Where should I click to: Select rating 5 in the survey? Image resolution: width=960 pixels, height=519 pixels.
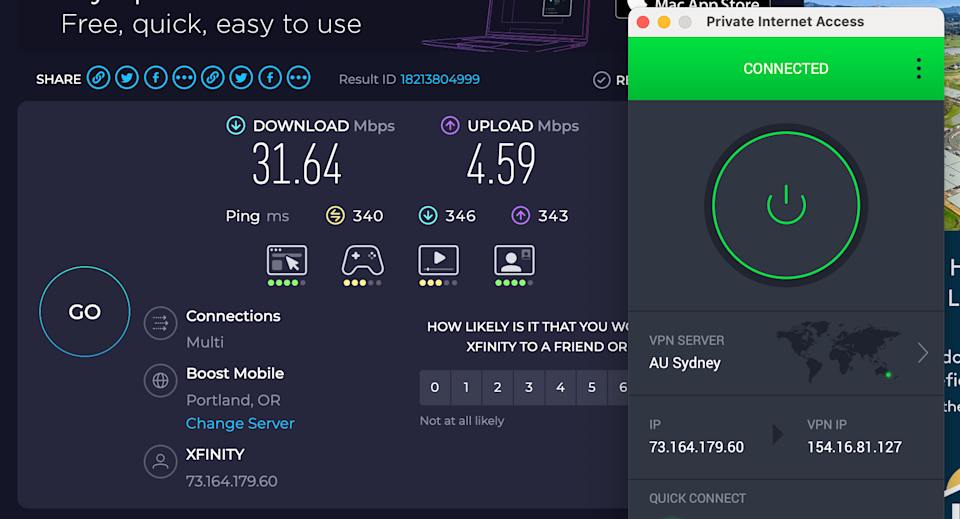tap(592, 387)
